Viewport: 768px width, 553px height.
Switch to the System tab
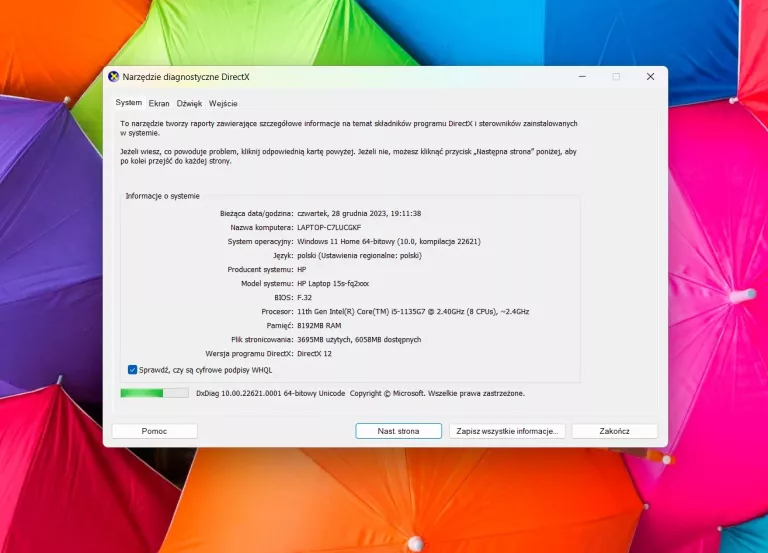(129, 103)
